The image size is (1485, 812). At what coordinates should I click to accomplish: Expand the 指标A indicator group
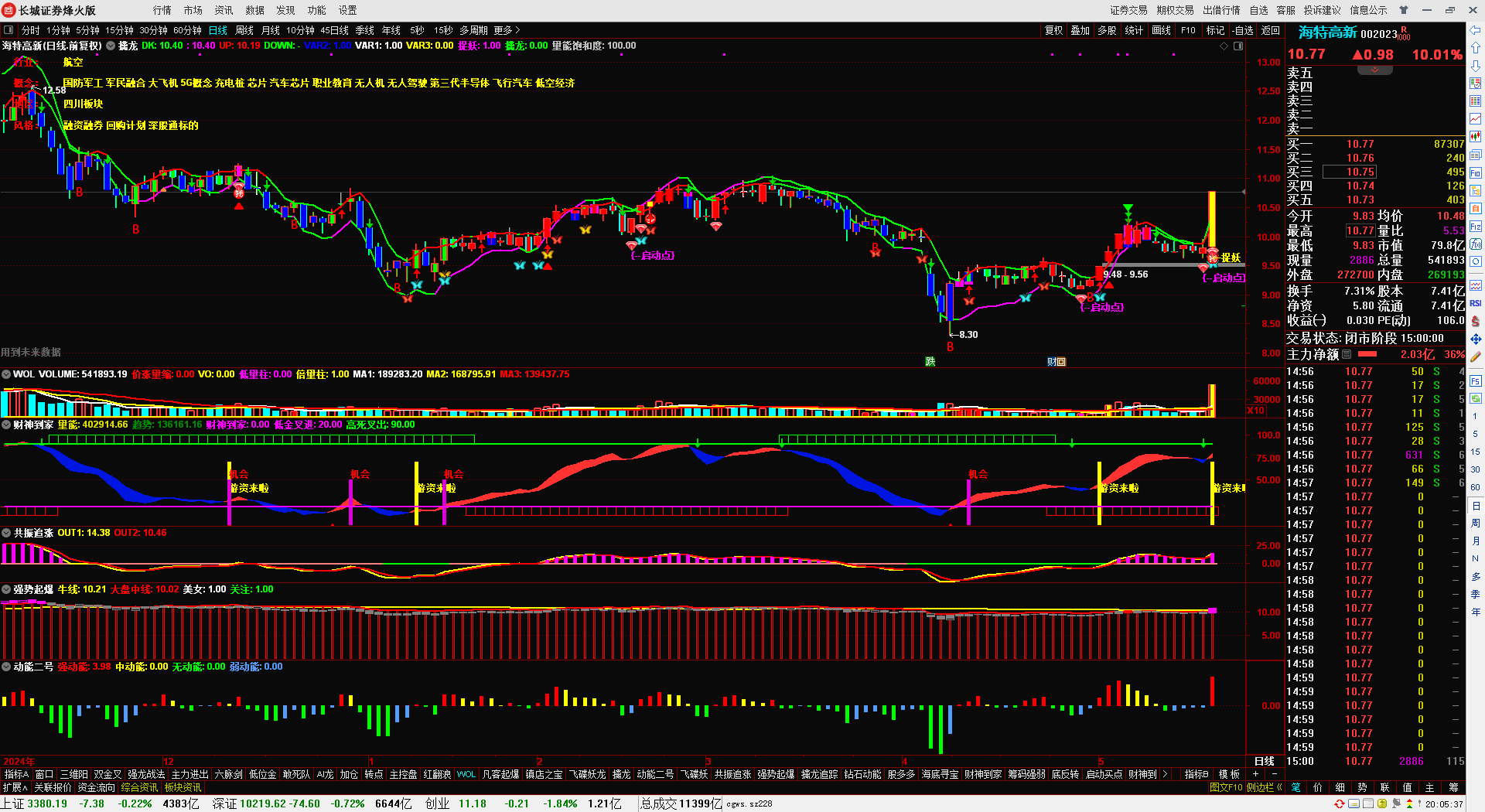click(x=16, y=774)
